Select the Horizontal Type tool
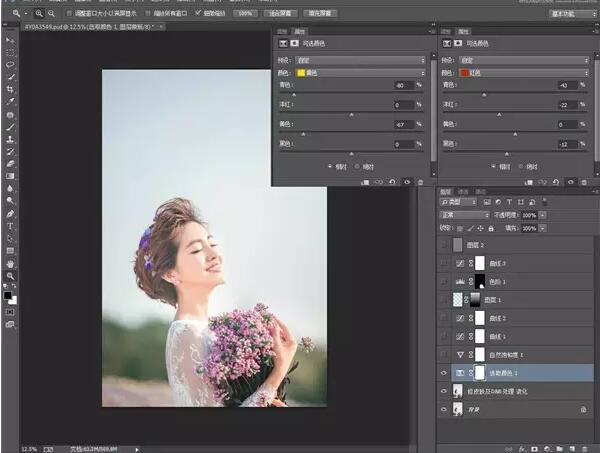The height and width of the screenshot is (453, 600). (10, 226)
